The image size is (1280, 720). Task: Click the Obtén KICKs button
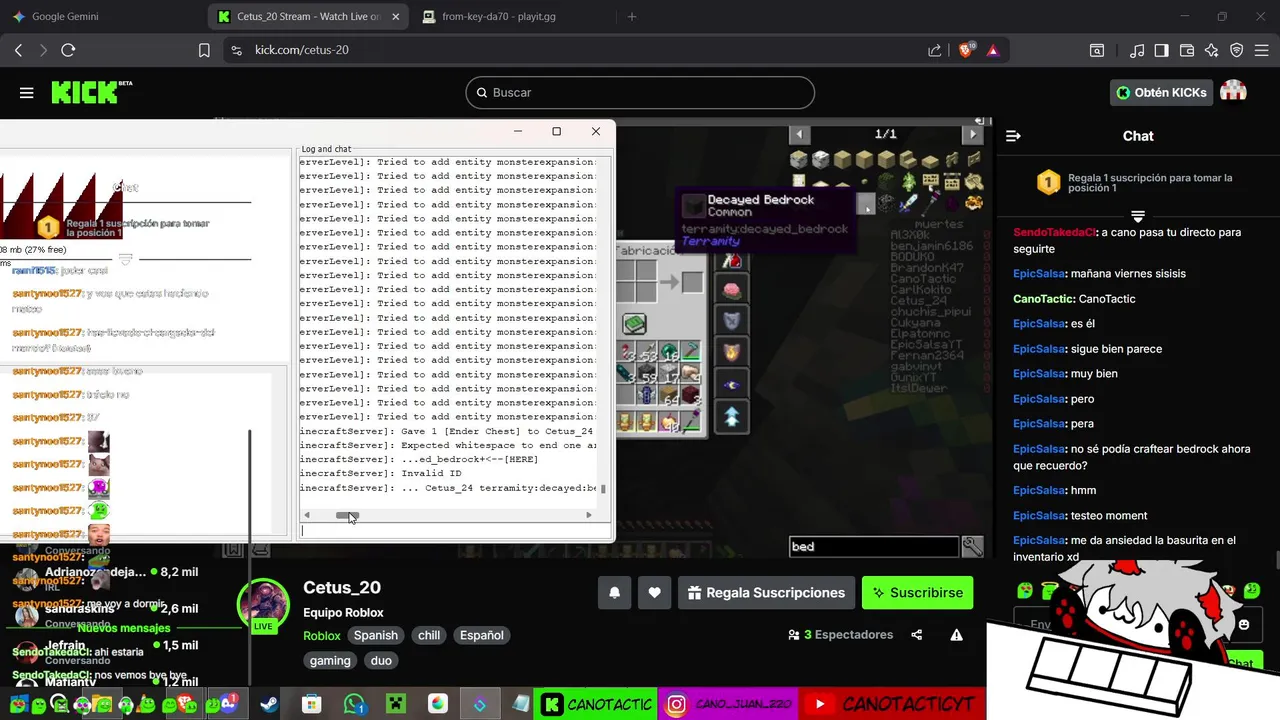1161,92
